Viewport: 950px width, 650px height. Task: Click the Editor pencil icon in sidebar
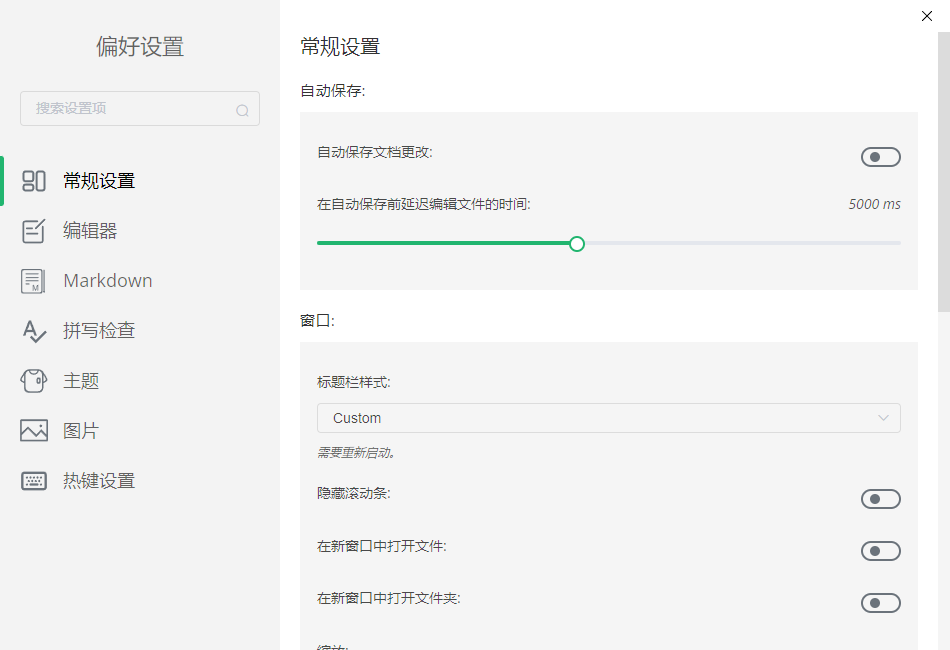point(34,231)
